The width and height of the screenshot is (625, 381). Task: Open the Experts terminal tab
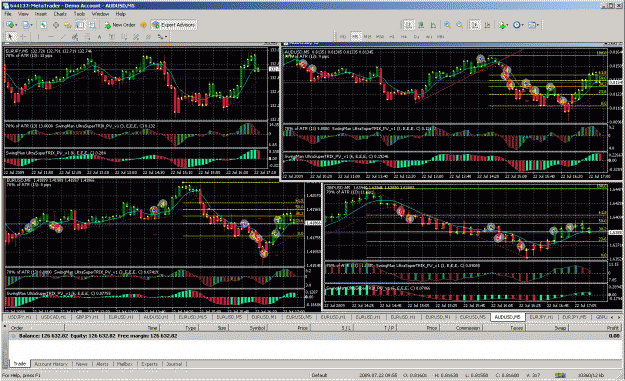pos(149,364)
